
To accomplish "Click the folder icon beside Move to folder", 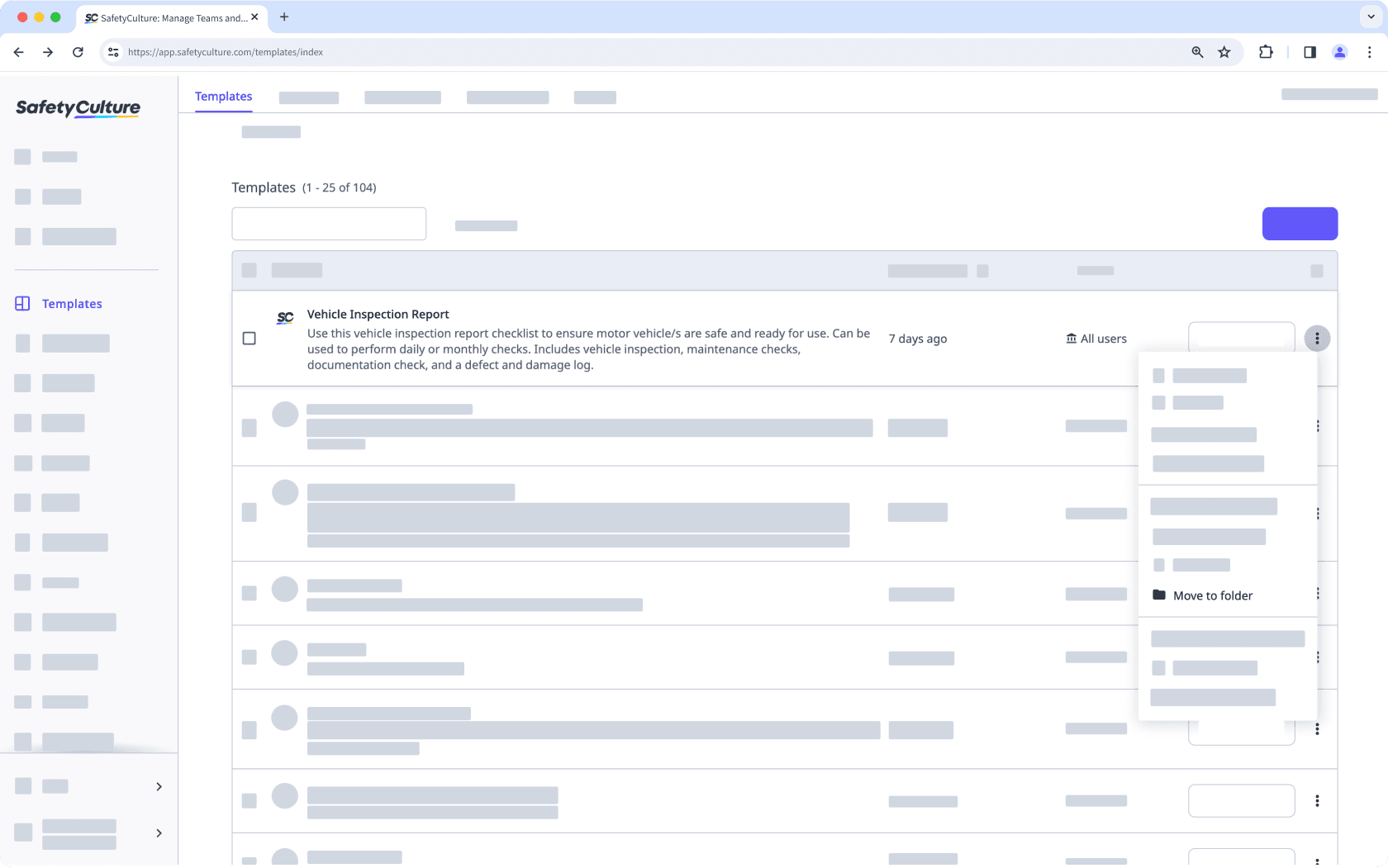I will [1158, 594].
